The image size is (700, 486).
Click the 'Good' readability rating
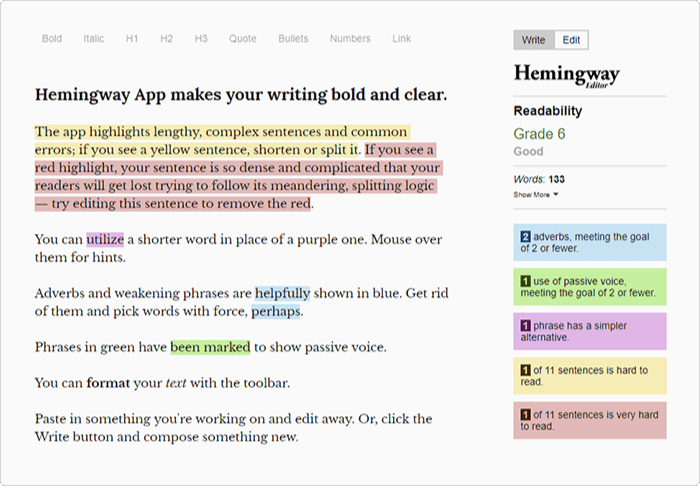(x=528, y=151)
